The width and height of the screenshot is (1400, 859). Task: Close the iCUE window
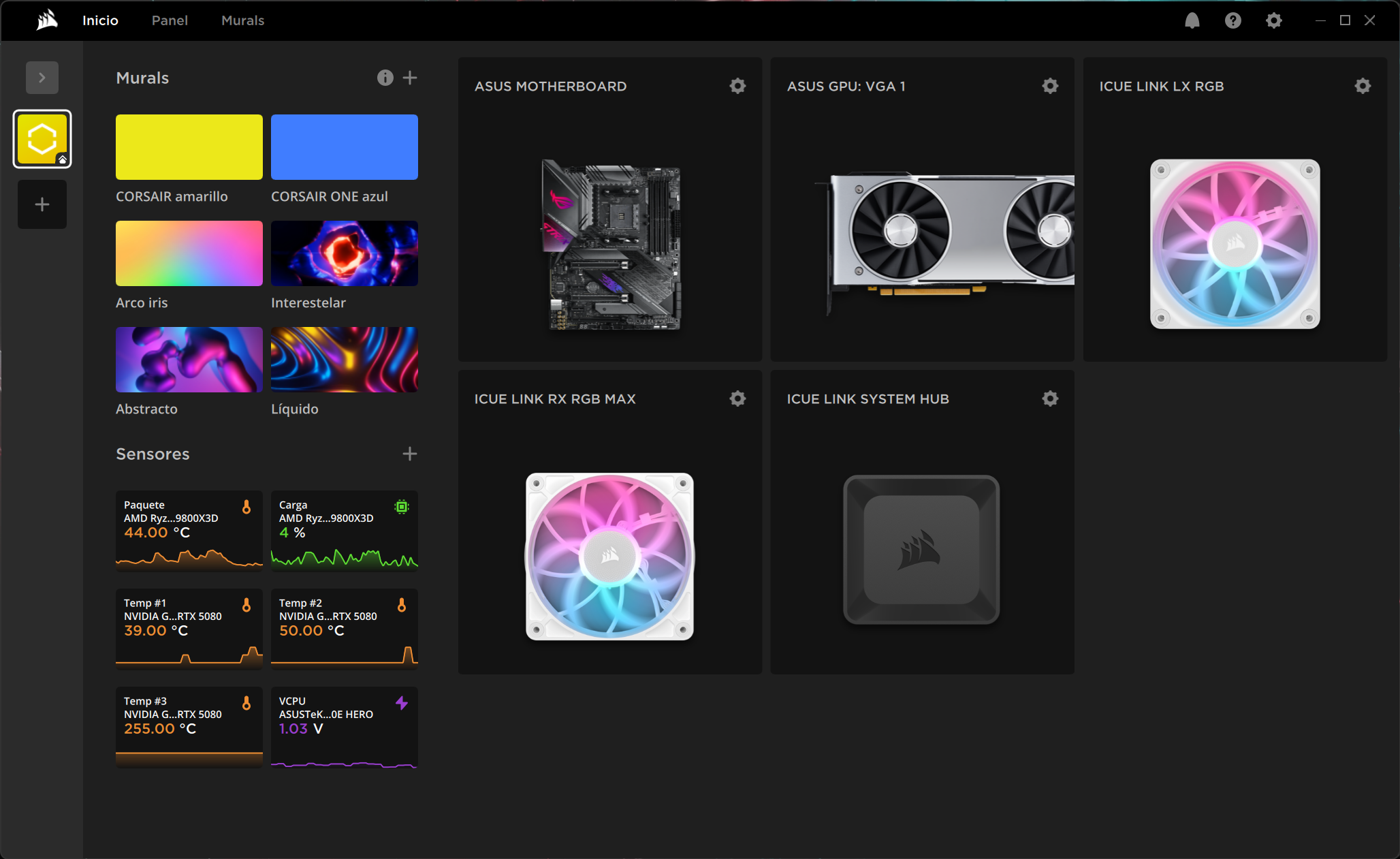tap(1369, 20)
